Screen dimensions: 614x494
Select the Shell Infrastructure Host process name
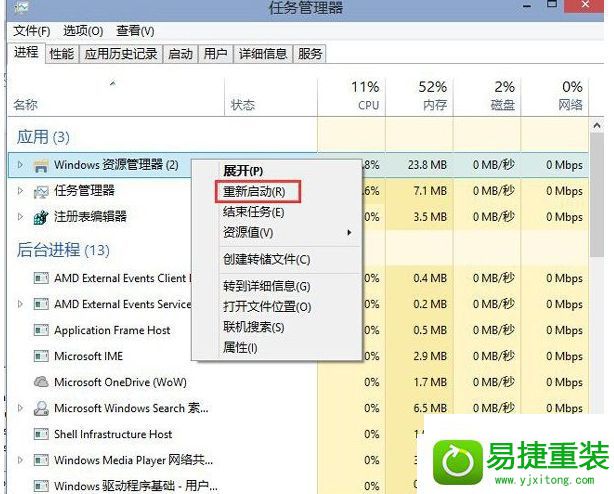[x=113, y=434]
